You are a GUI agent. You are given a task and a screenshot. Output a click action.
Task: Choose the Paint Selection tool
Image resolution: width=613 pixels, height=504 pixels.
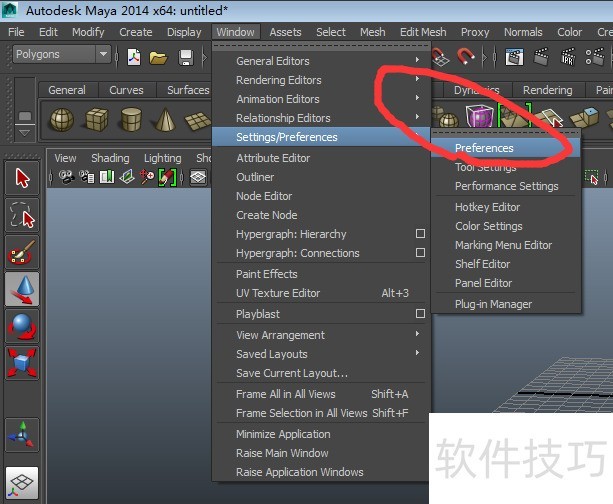22,252
